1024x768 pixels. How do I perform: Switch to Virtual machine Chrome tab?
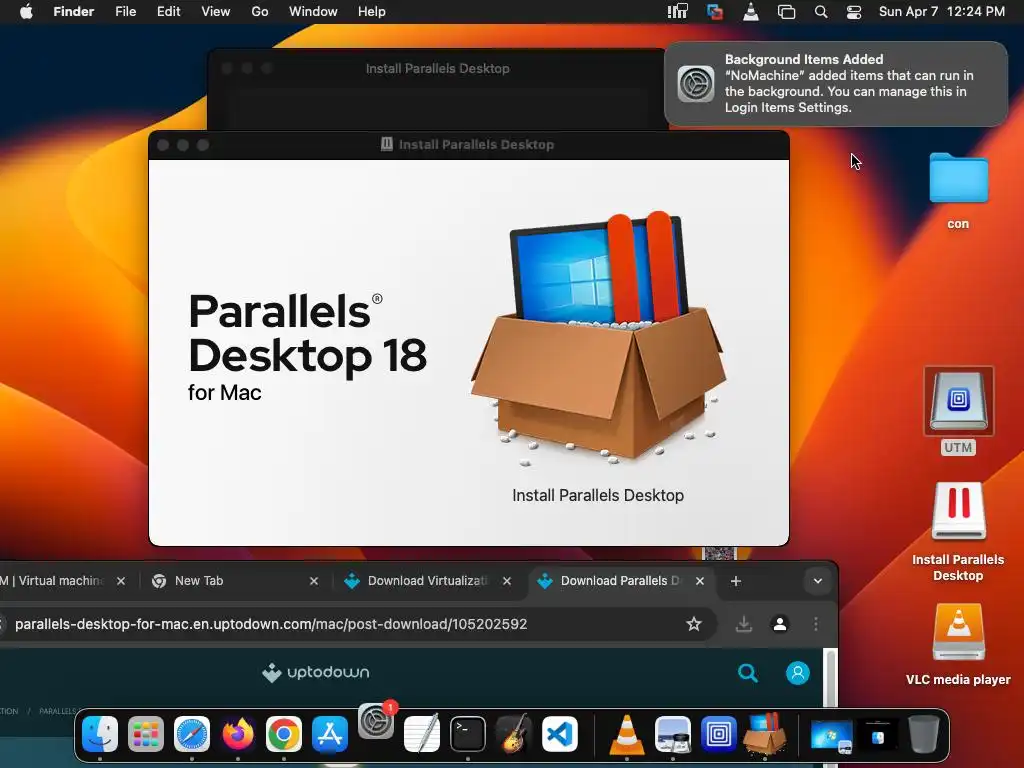click(x=51, y=581)
